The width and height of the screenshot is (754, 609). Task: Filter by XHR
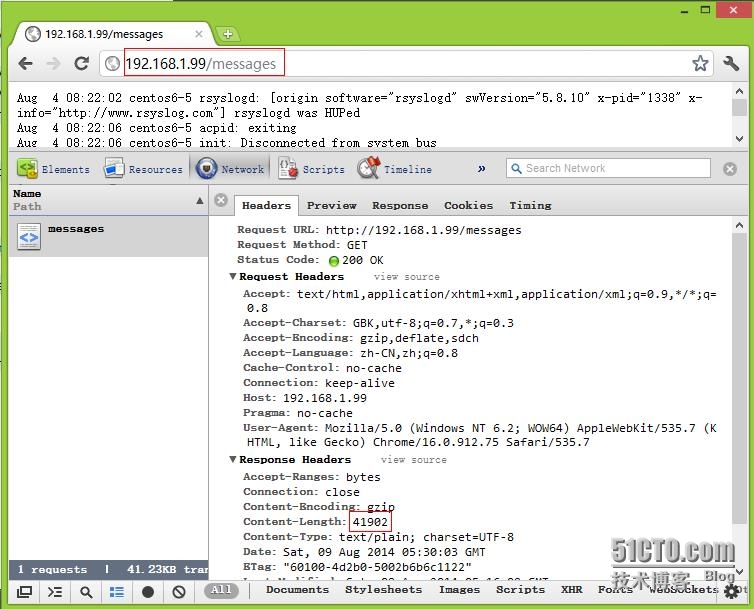pos(572,590)
